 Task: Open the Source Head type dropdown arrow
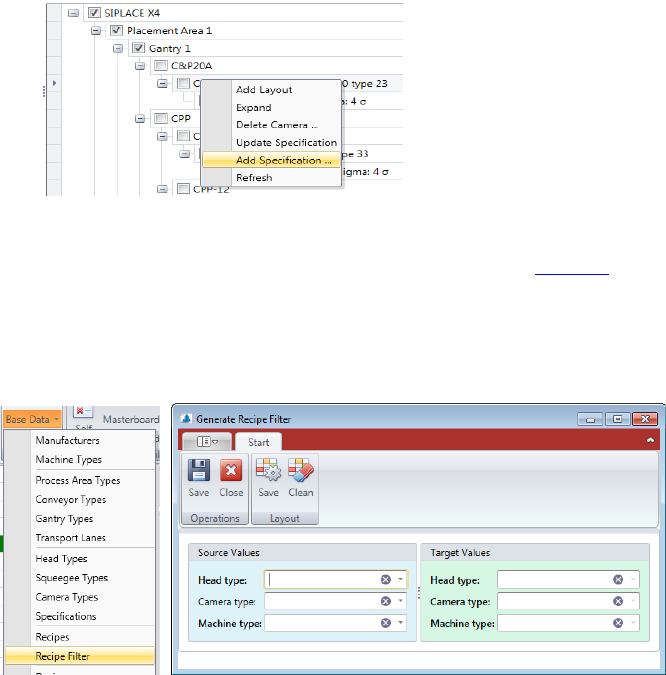point(400,579)
